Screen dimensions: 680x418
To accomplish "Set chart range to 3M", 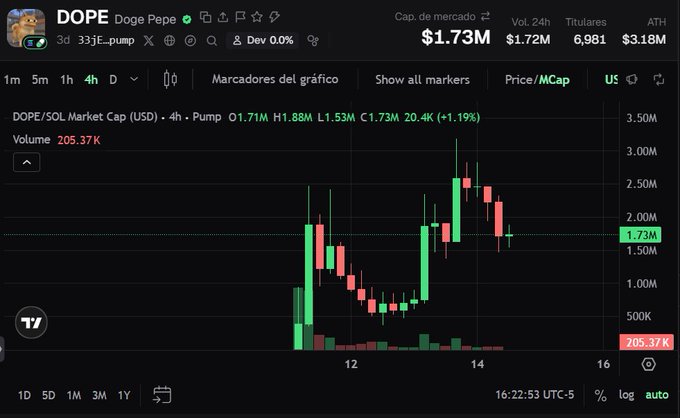I will (99, 395).
